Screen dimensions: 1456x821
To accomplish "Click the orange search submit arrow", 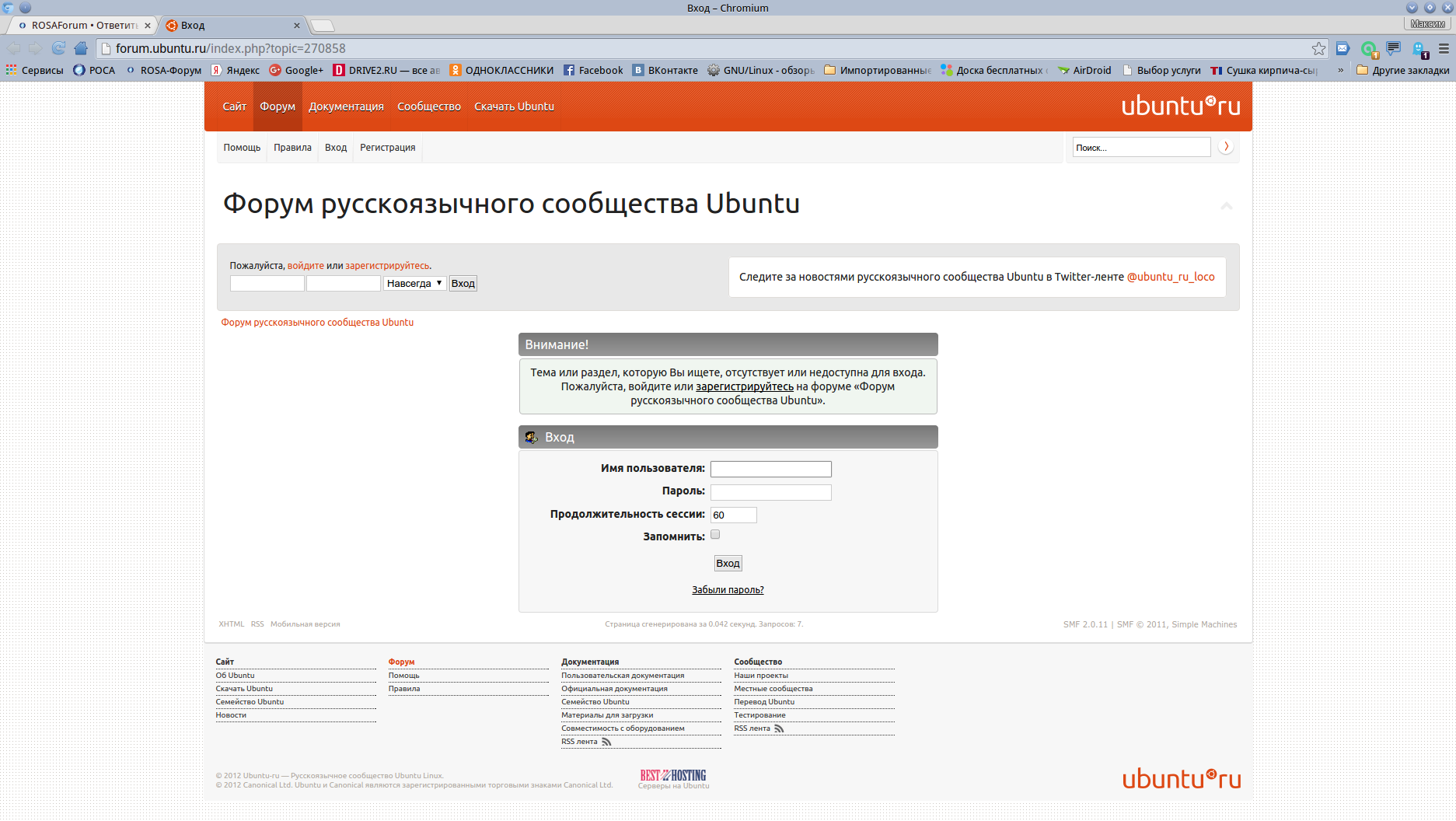I will click(x=1226, y=147).
